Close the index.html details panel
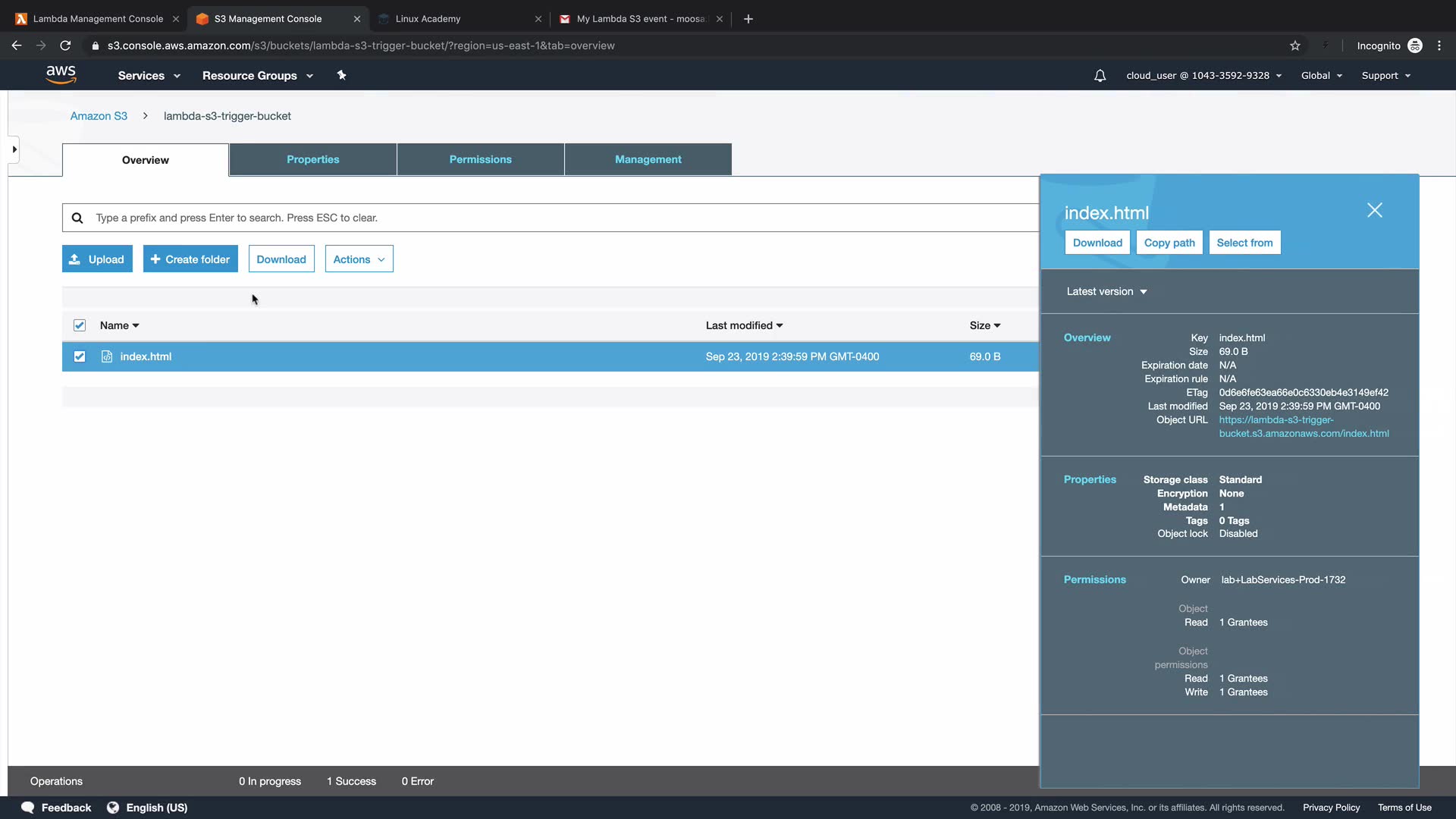This screenshot has width=1456, height=819. click(x=1374, y=210)
